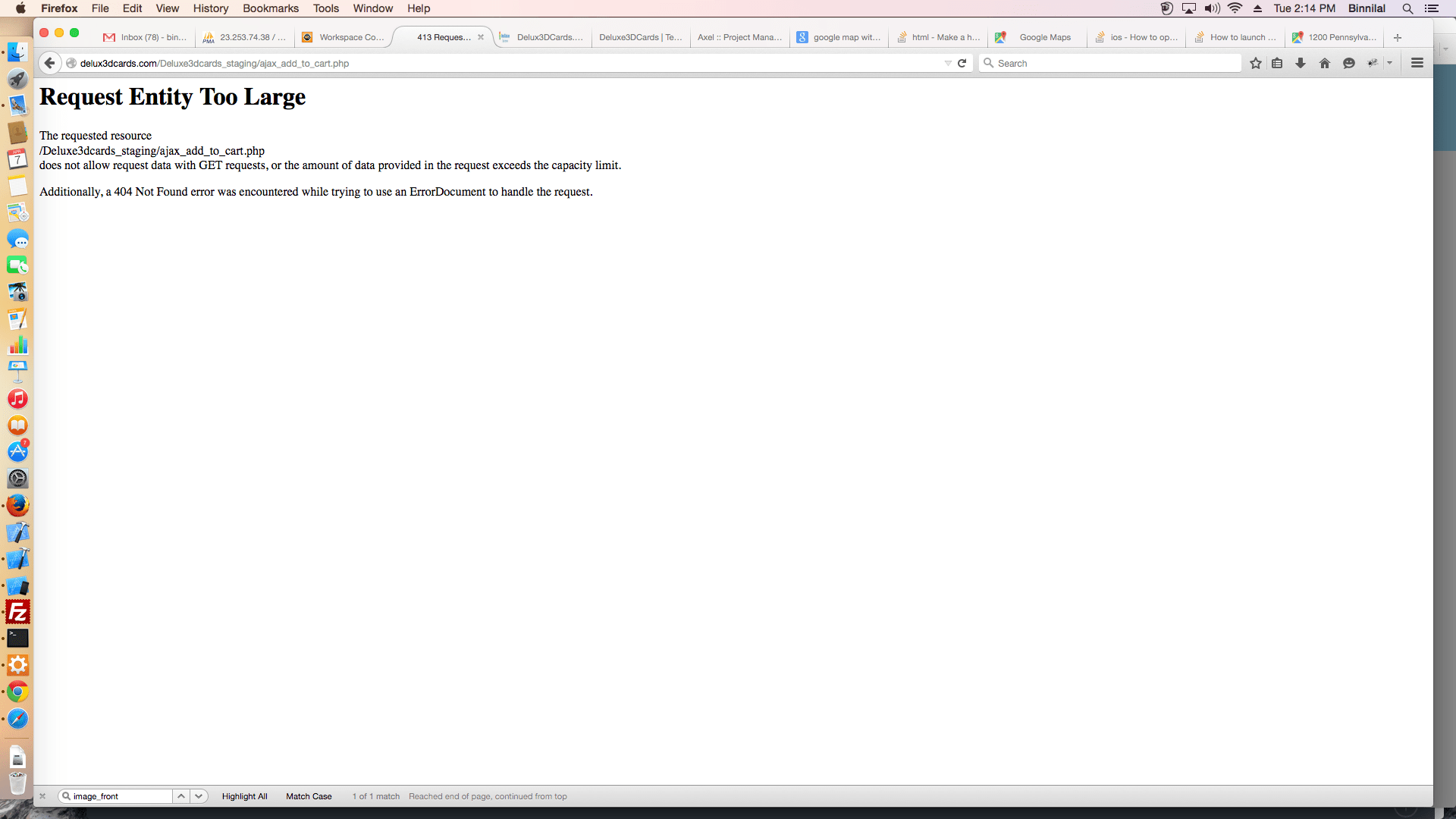Open URL bar history dropdown
Image resolution: width=1456 pixels, height=819 pixels.
[948, 63]
